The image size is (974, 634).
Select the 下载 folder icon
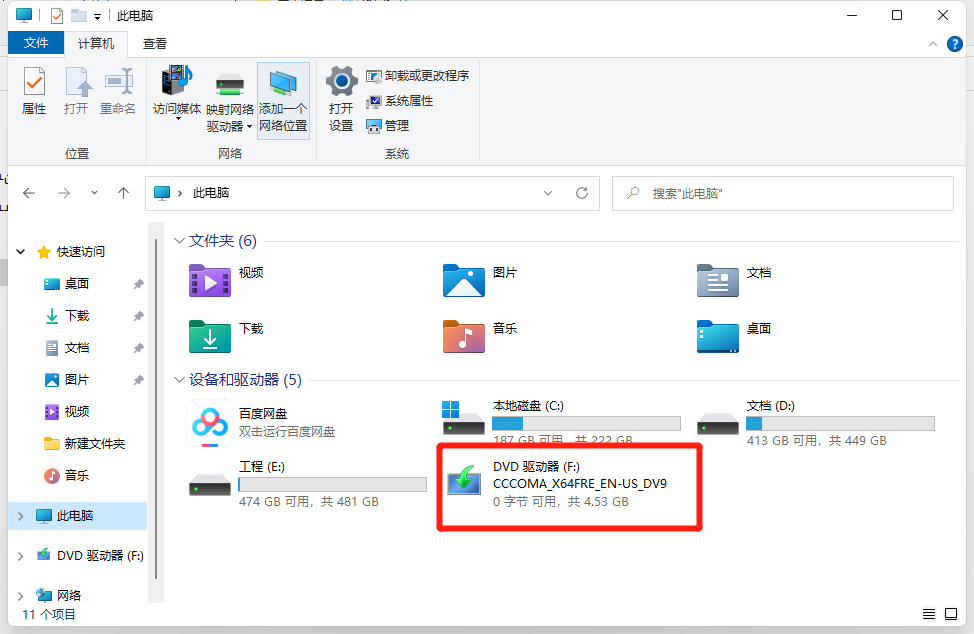210,336
